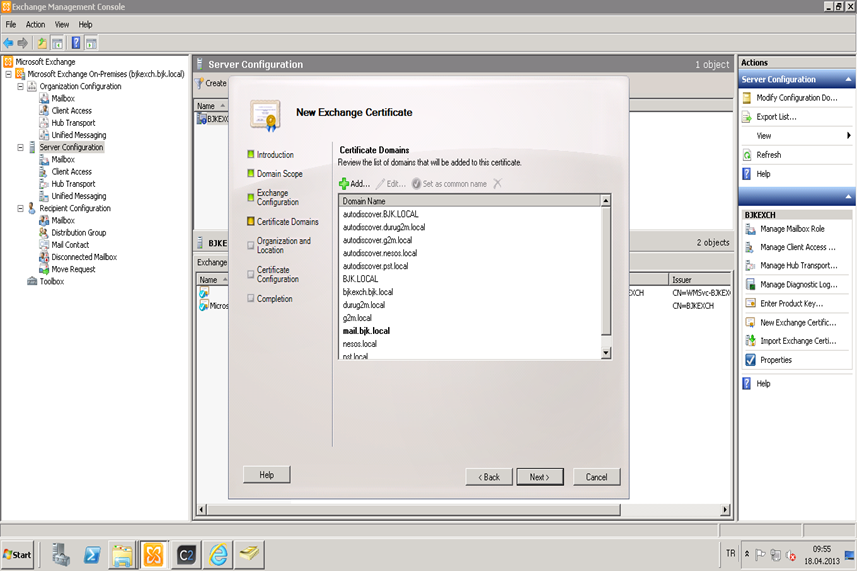Collapse the Server Configuration tree node
Viewport: 857px width, 571px height.
pos(20,148)
